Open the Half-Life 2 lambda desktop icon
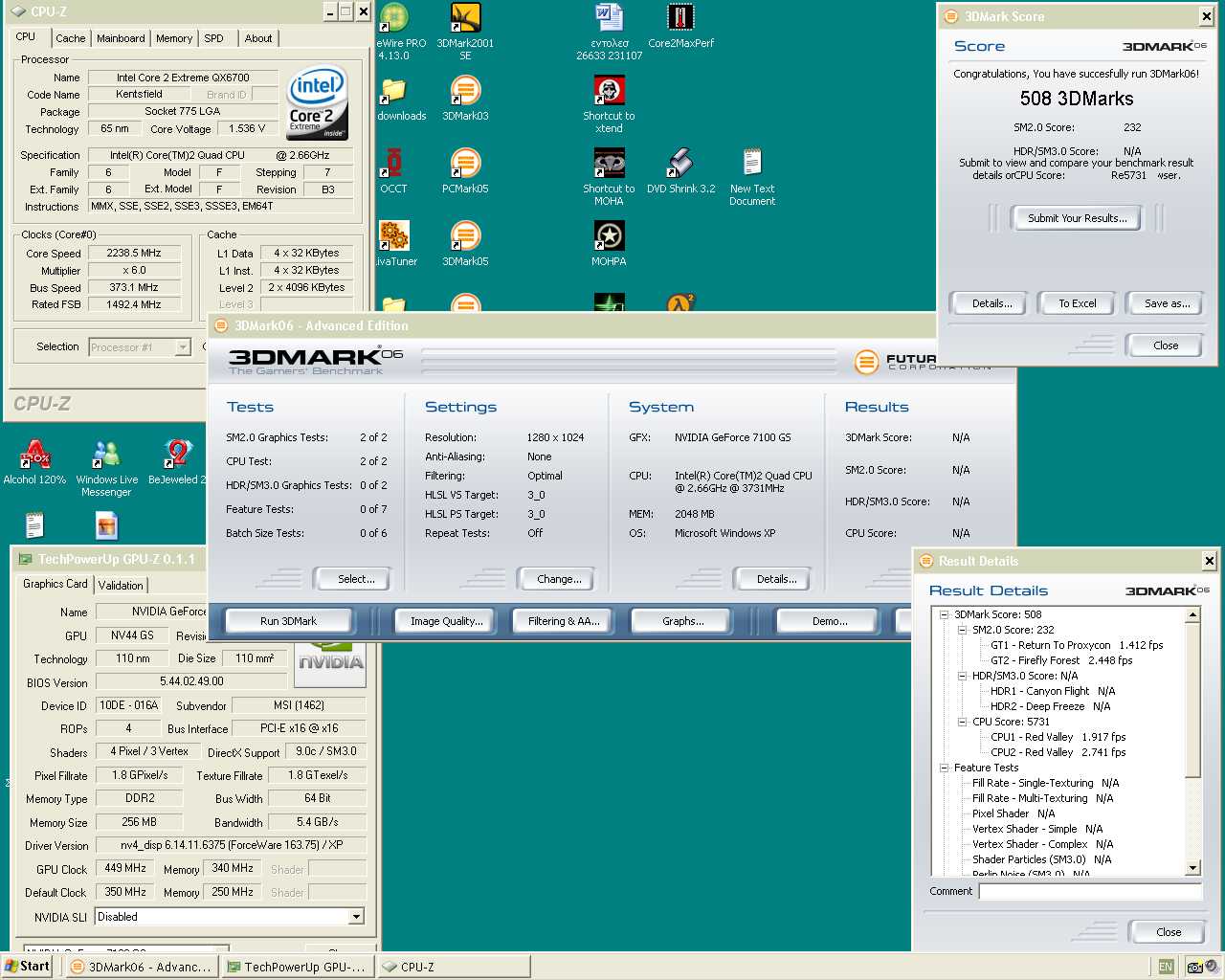 680,302
